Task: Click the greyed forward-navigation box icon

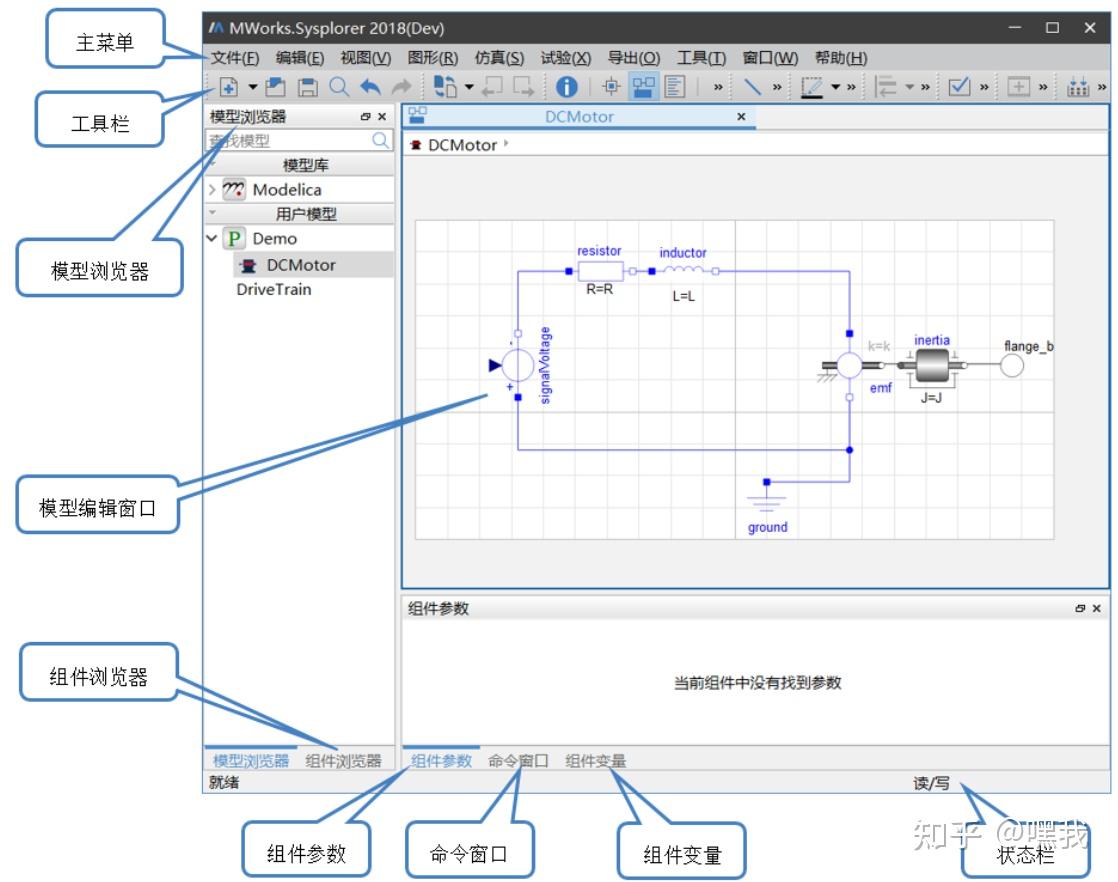Action: 524,87
